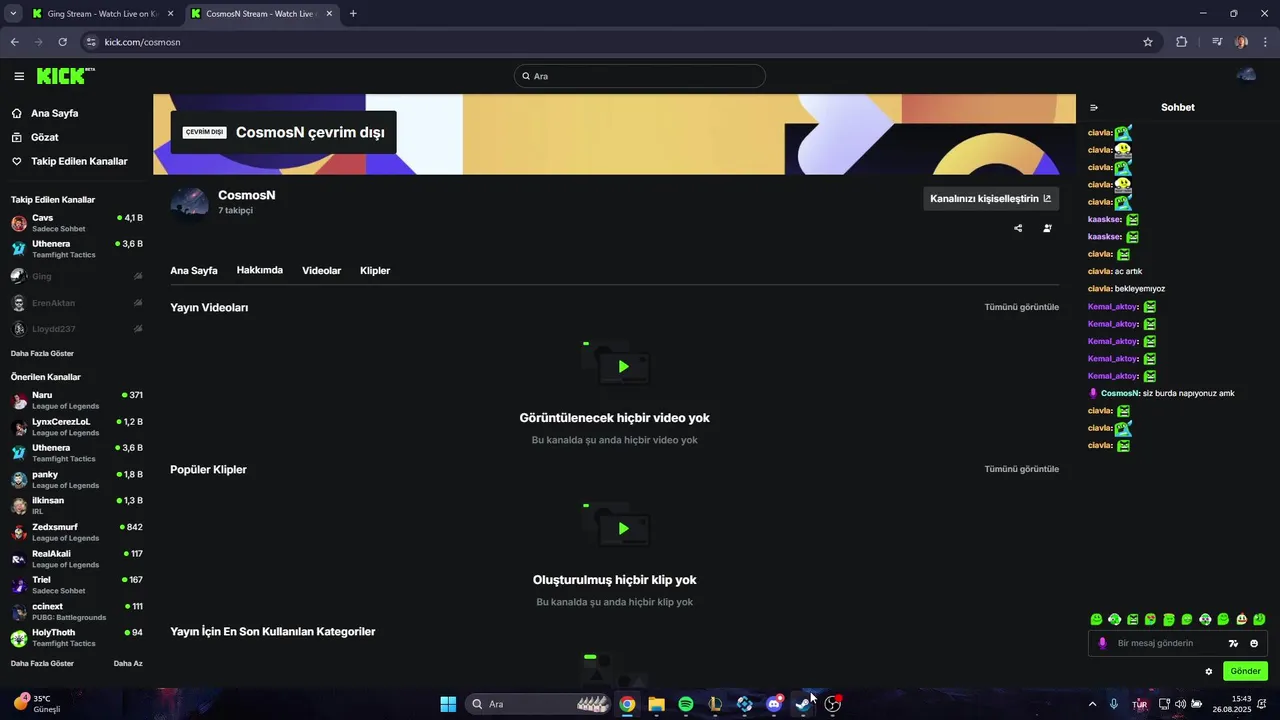Image resolution: width=1280 pixels, height=720 pixels.
Task: Click Tümünü görüntüle for Popüler Klipler
Action: pos(1022,469)
